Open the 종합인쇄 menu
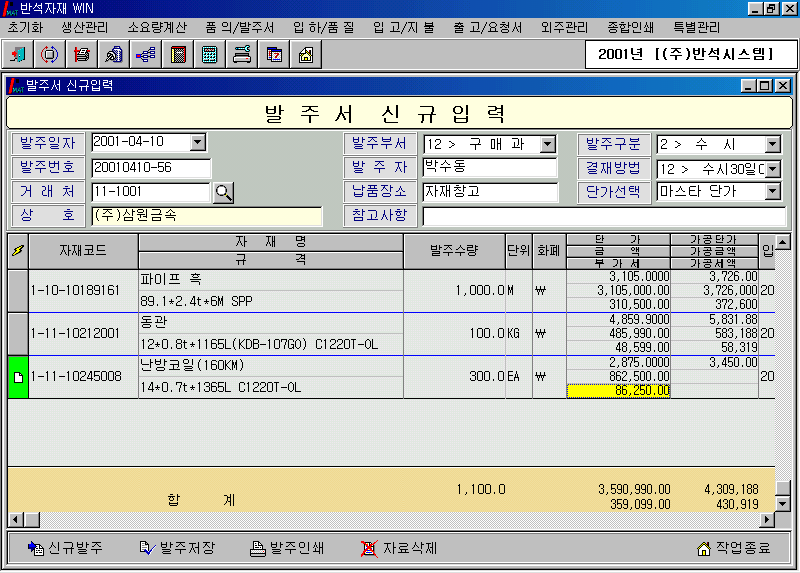 coord(632,26)
